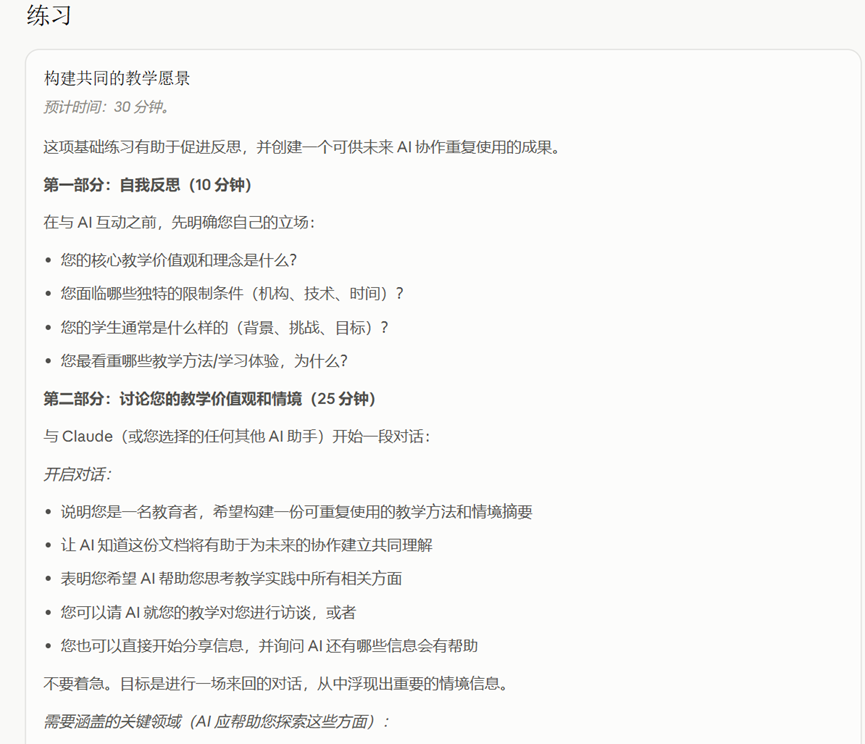The image size is (865, 744).
Task: Click the sentence 不要着急。目标是进行一场来回的对话
Action: [276, 684]
